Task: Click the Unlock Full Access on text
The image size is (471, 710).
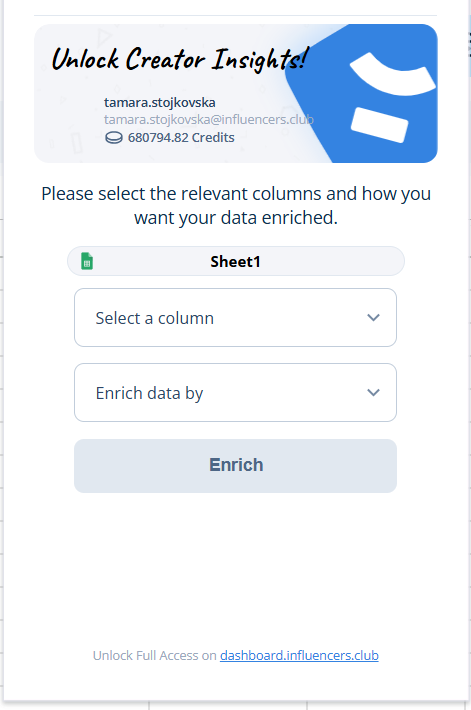Action: (x=154, y=655)
